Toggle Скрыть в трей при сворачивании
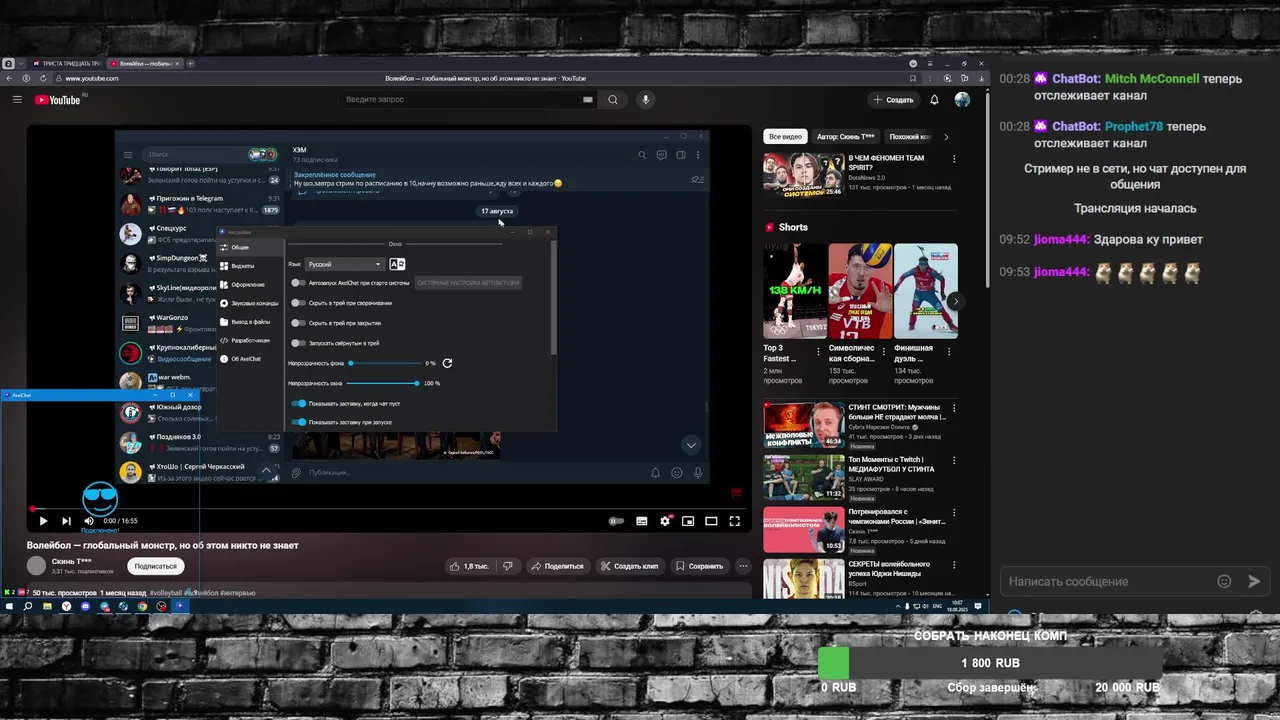Viewport: 1280px width, 720px height. 298,303
